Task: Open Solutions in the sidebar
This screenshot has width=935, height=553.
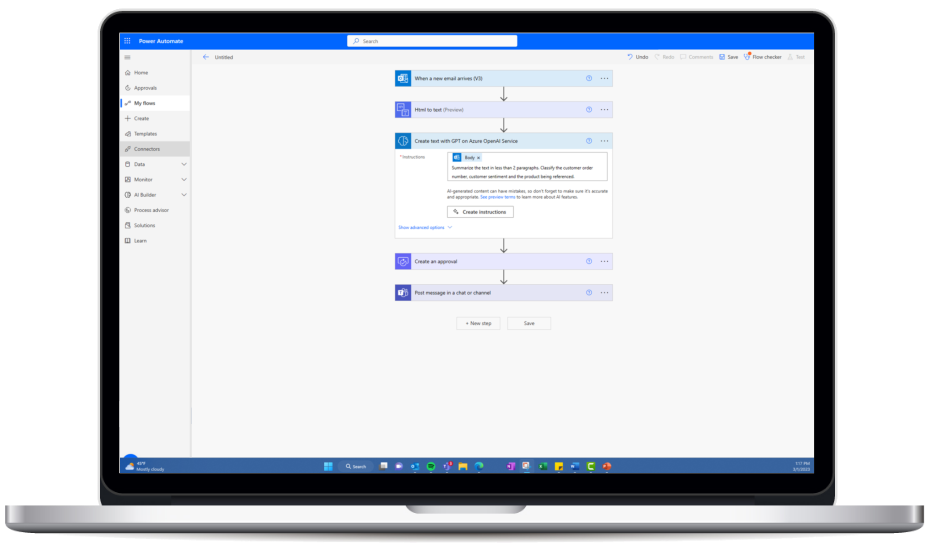Action: point(155,225)
